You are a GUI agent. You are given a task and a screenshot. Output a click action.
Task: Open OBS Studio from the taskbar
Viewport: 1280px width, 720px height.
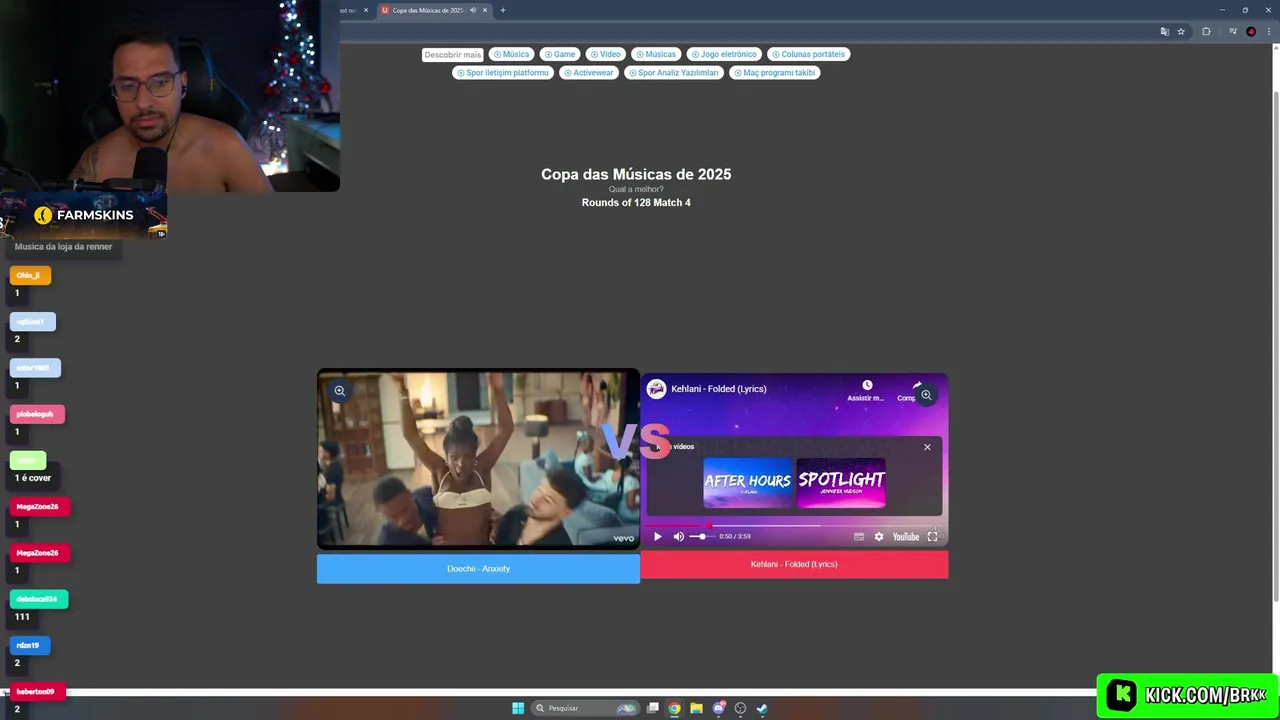pos(740,708)
